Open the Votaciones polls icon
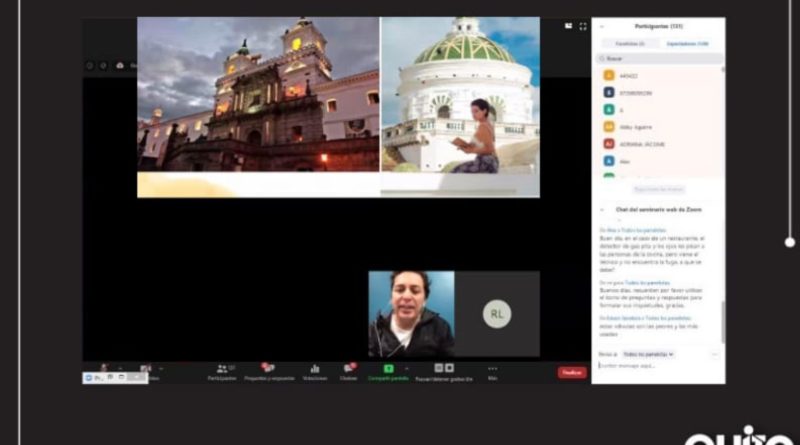Image resolution: width=800 pixels, height=445 pixels. pos(314,369)
